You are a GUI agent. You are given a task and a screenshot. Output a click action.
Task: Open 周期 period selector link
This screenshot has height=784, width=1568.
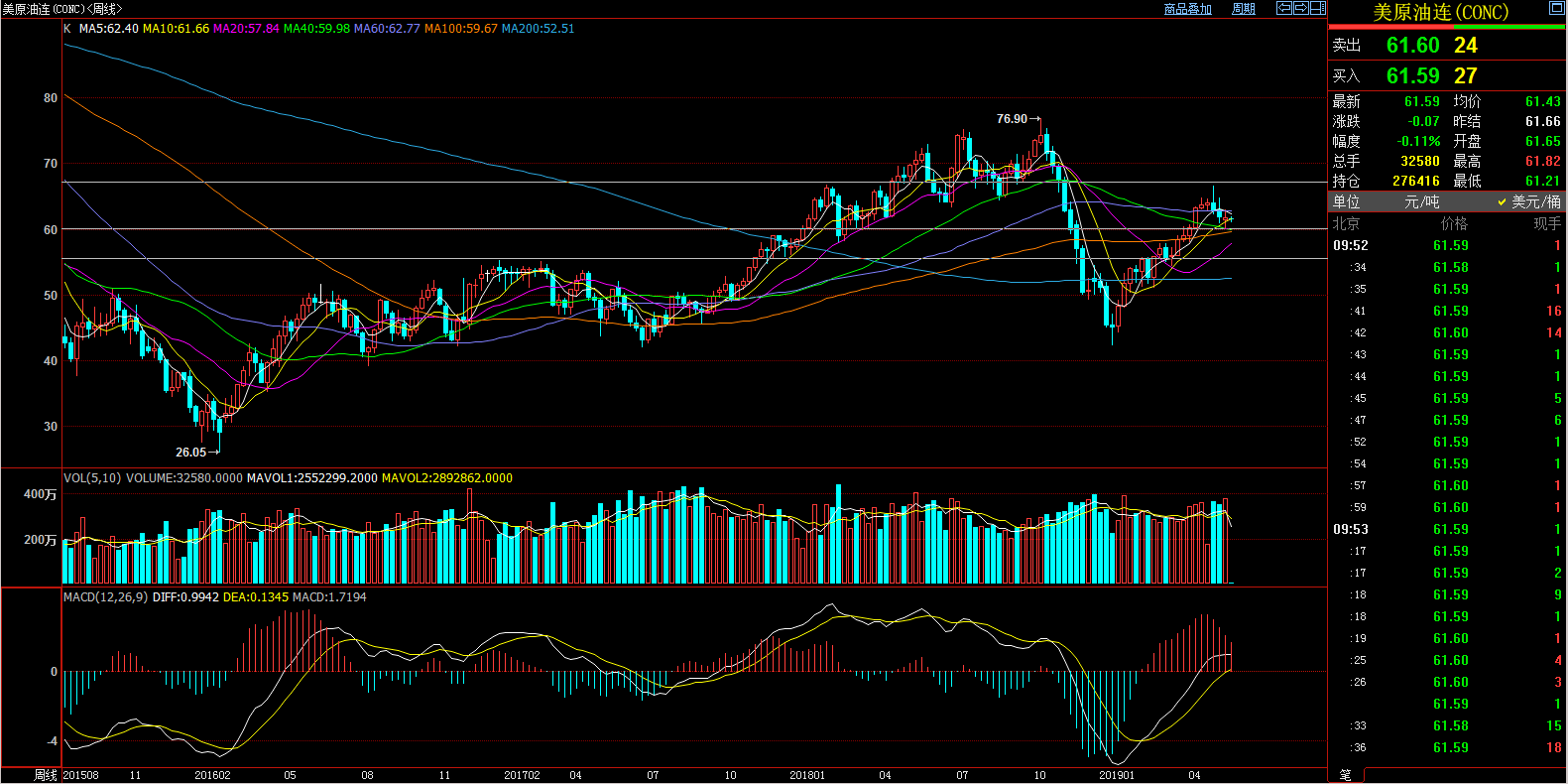[x=1244, y=9]
